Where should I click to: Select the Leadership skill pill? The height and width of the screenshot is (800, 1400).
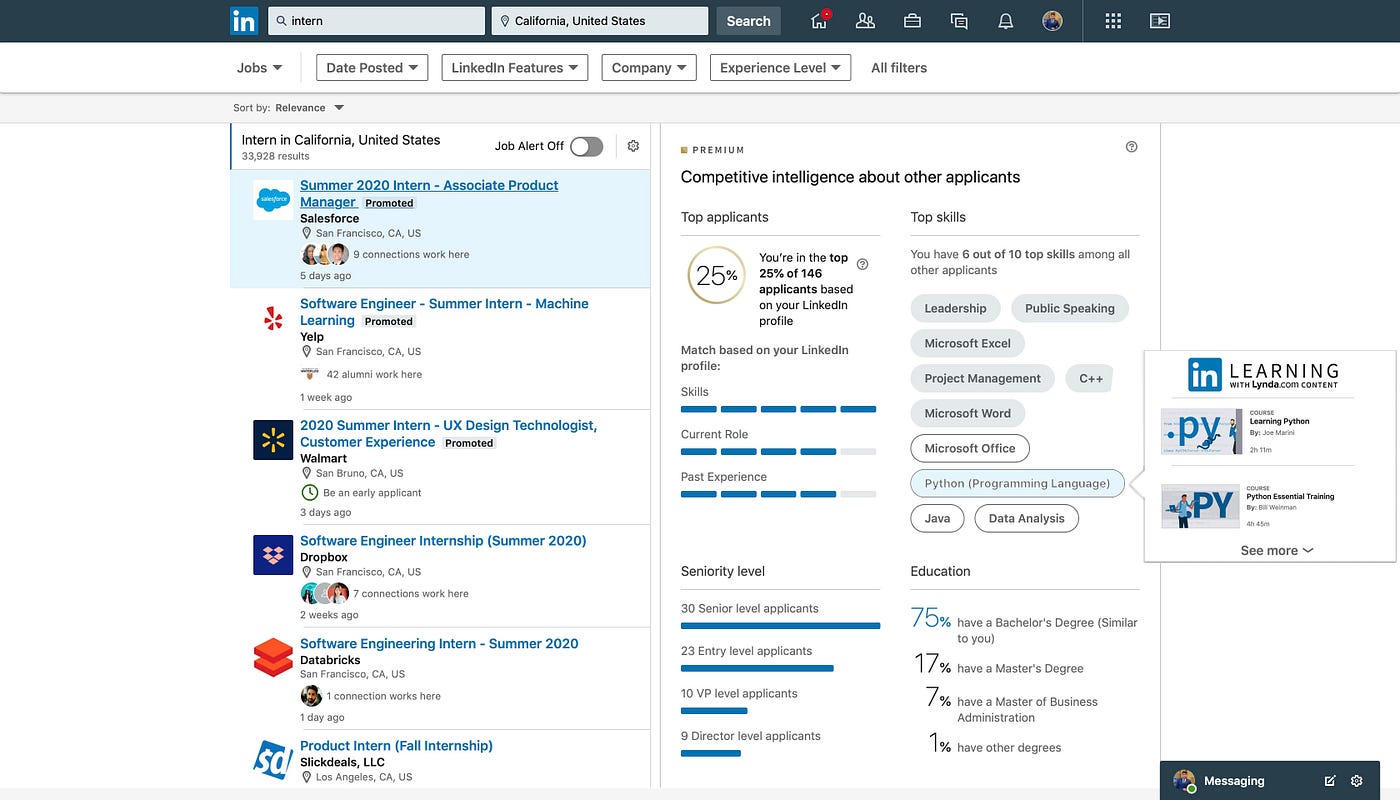coord(955,308)
